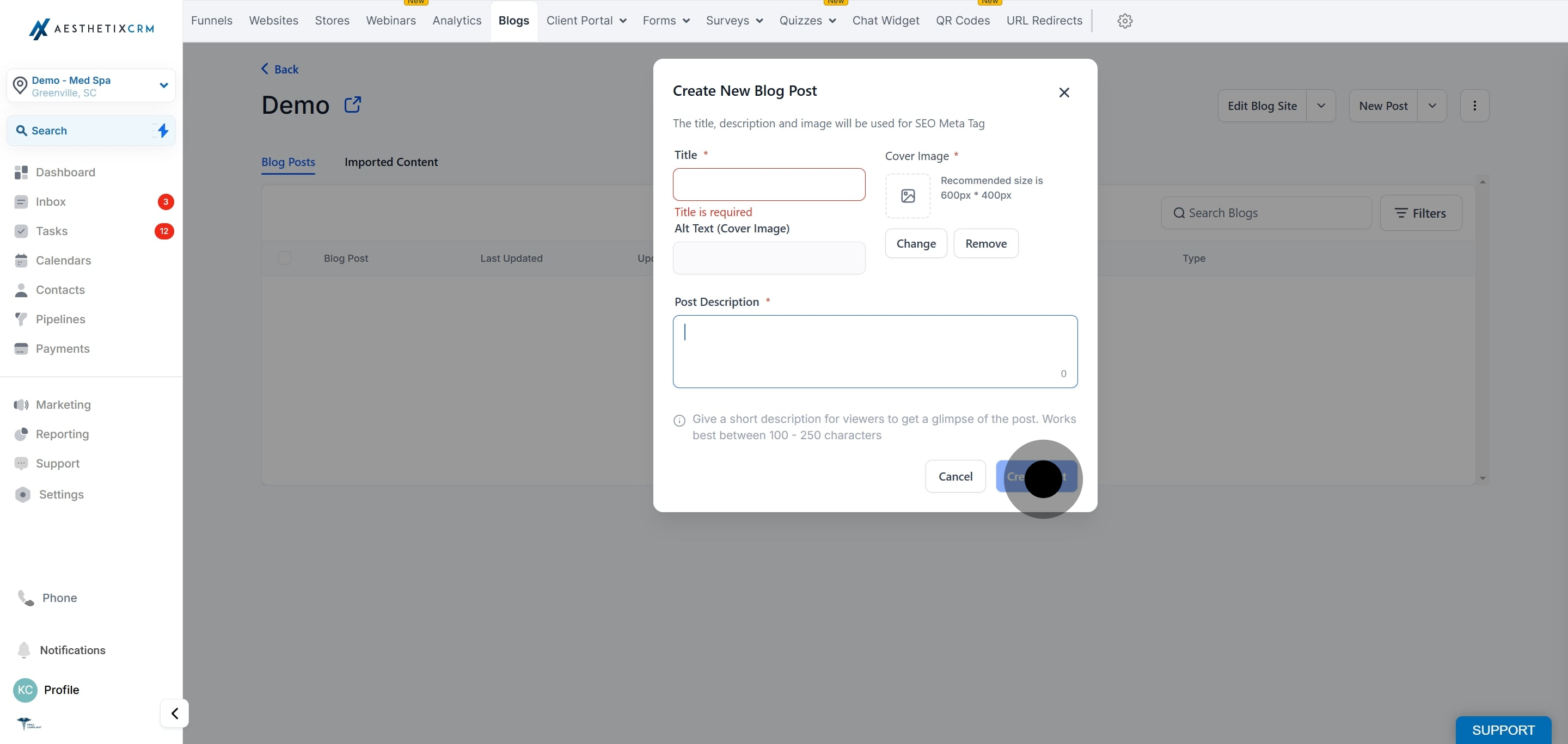This screenshot has width=1568, height=744.
Task: Click the cover image placeholder thumbnail
Action: tap(908, 196)
